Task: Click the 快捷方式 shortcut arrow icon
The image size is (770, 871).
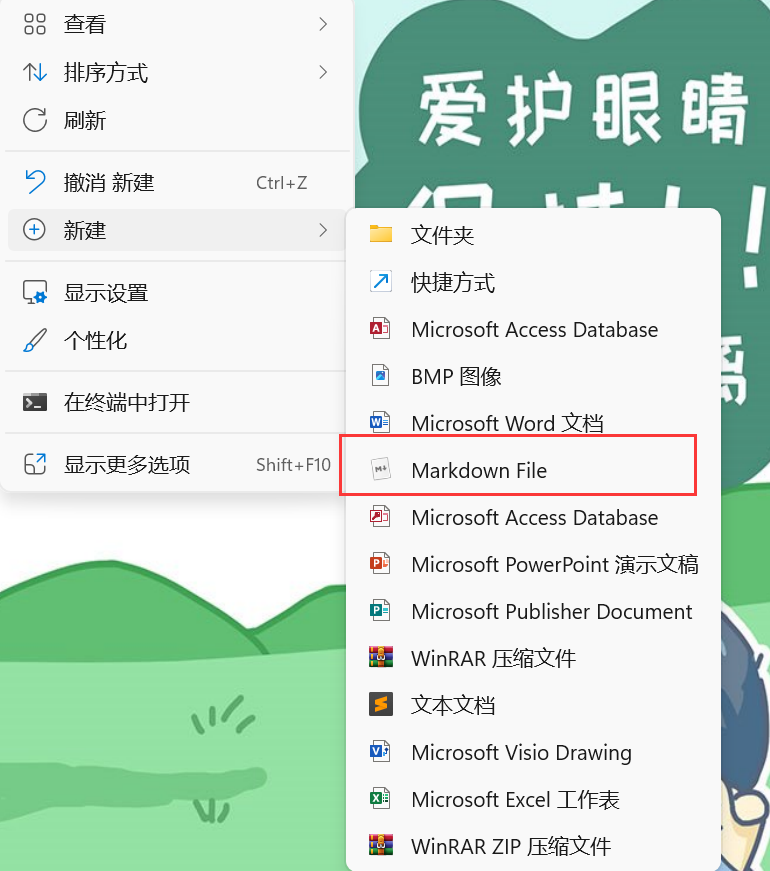Action: coord(381,281)
